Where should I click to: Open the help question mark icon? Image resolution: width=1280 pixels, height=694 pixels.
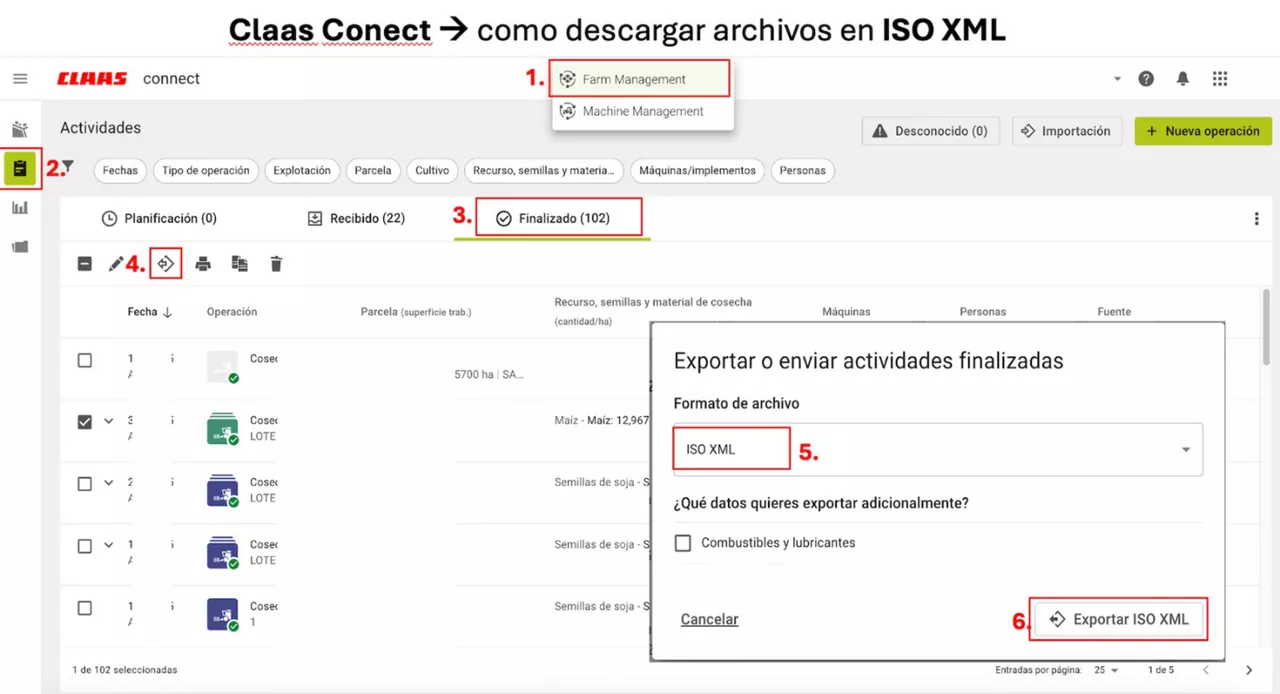tap(1146, 79)
